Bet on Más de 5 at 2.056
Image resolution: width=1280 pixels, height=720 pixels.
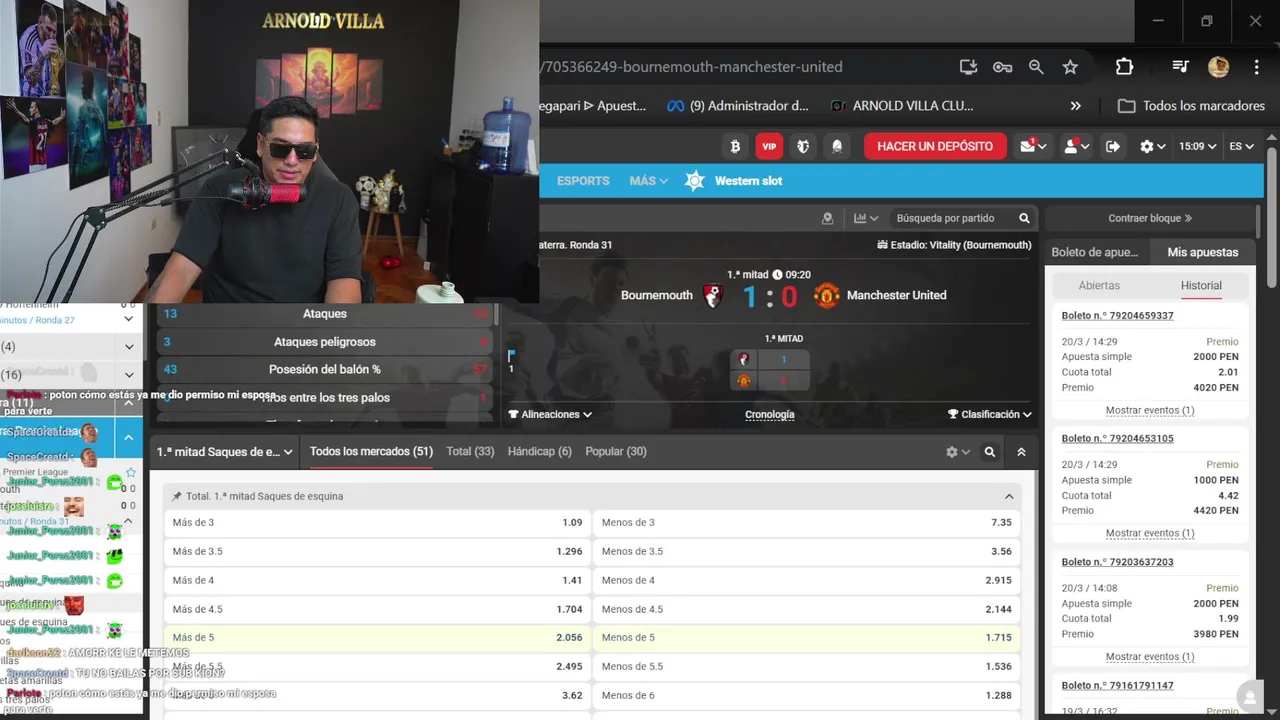(377, 637)
